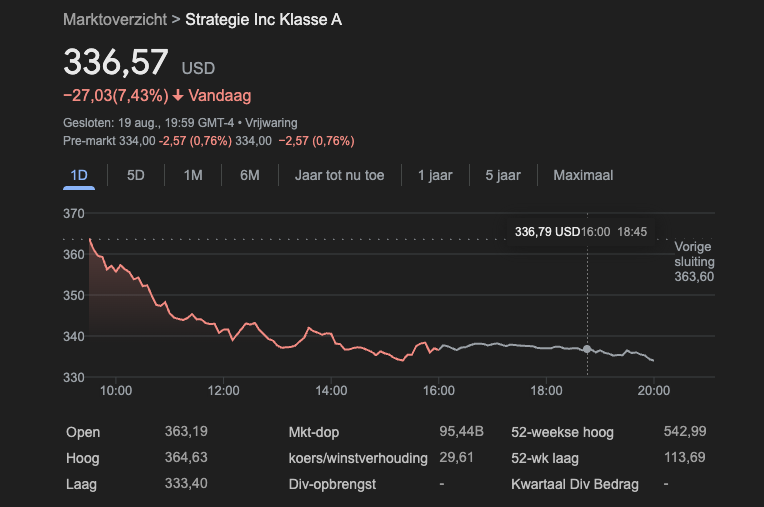
Task: Click the USD currency label
Action: [x=198, y=68]
